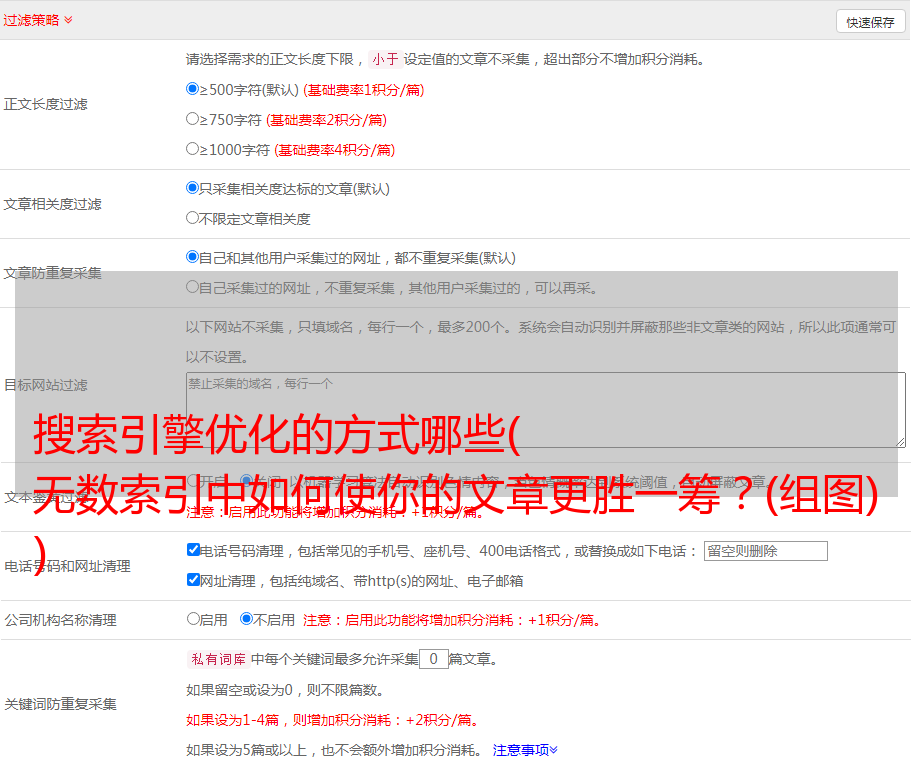Choose the ≥1000字符 length filter
912x768 pixels.
click(x=193, y=149)
